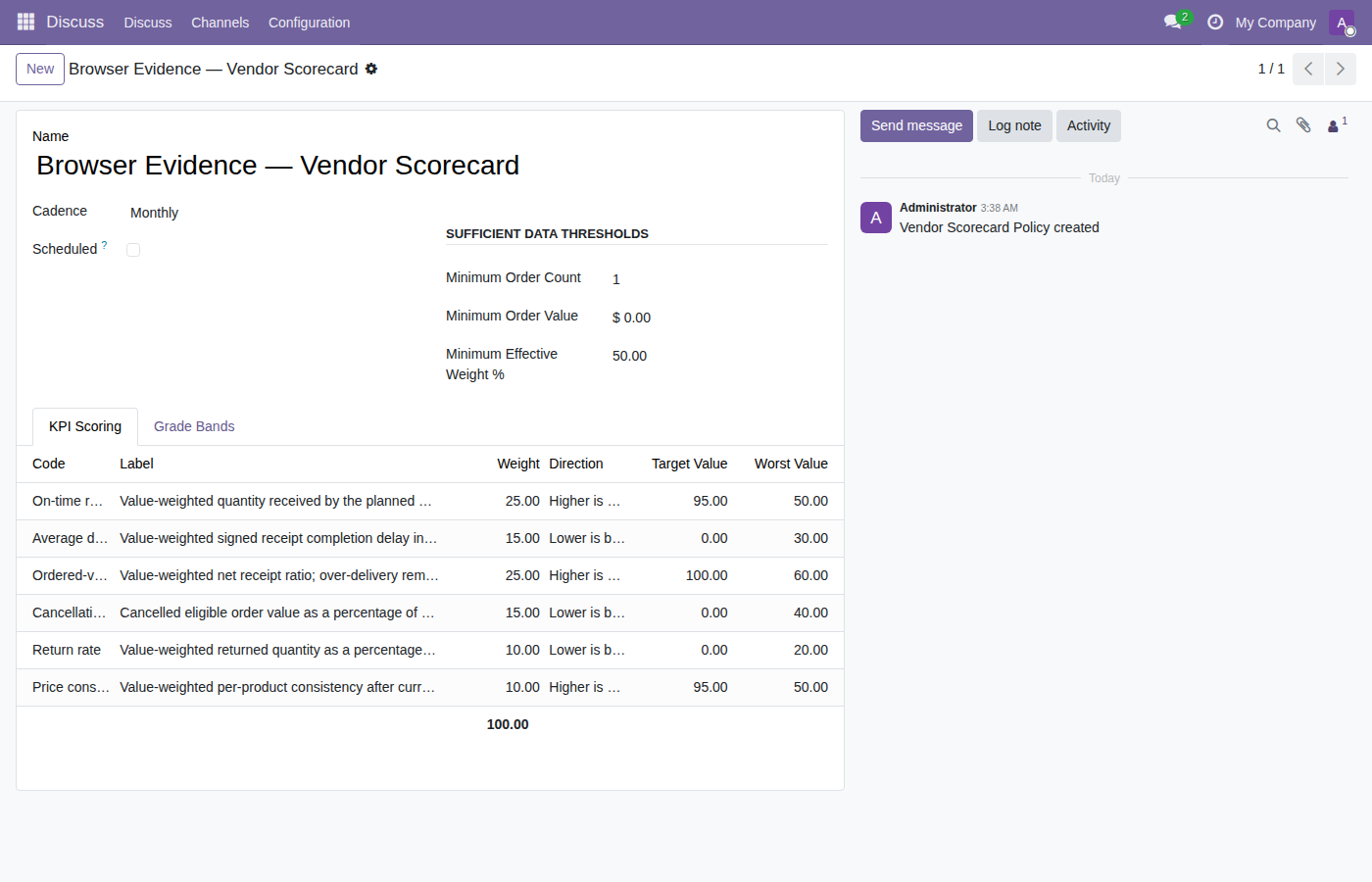
Task: Click breadcrumb Browser Evidence — Vendor Scorecard
Action: [214, 69]
